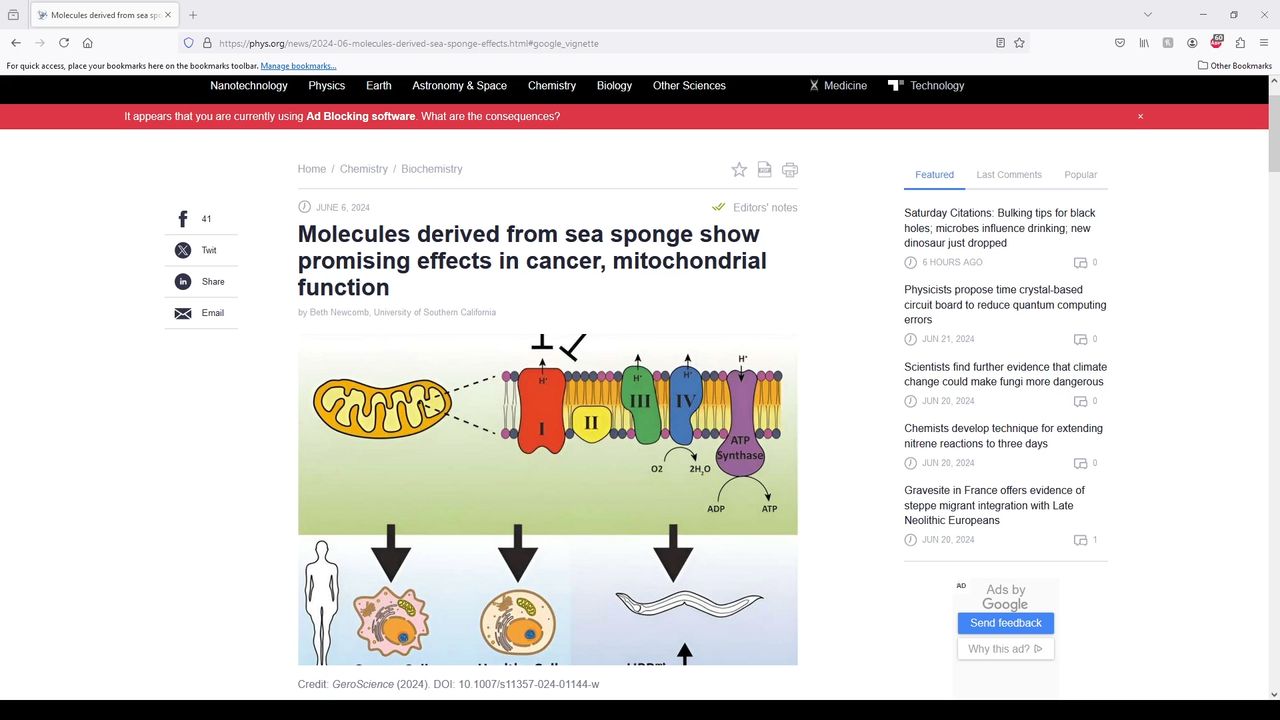This screenshot has height=720, width=1280.
Task: Open the Chemistry menu in the navigation bar
Action: 552,86
